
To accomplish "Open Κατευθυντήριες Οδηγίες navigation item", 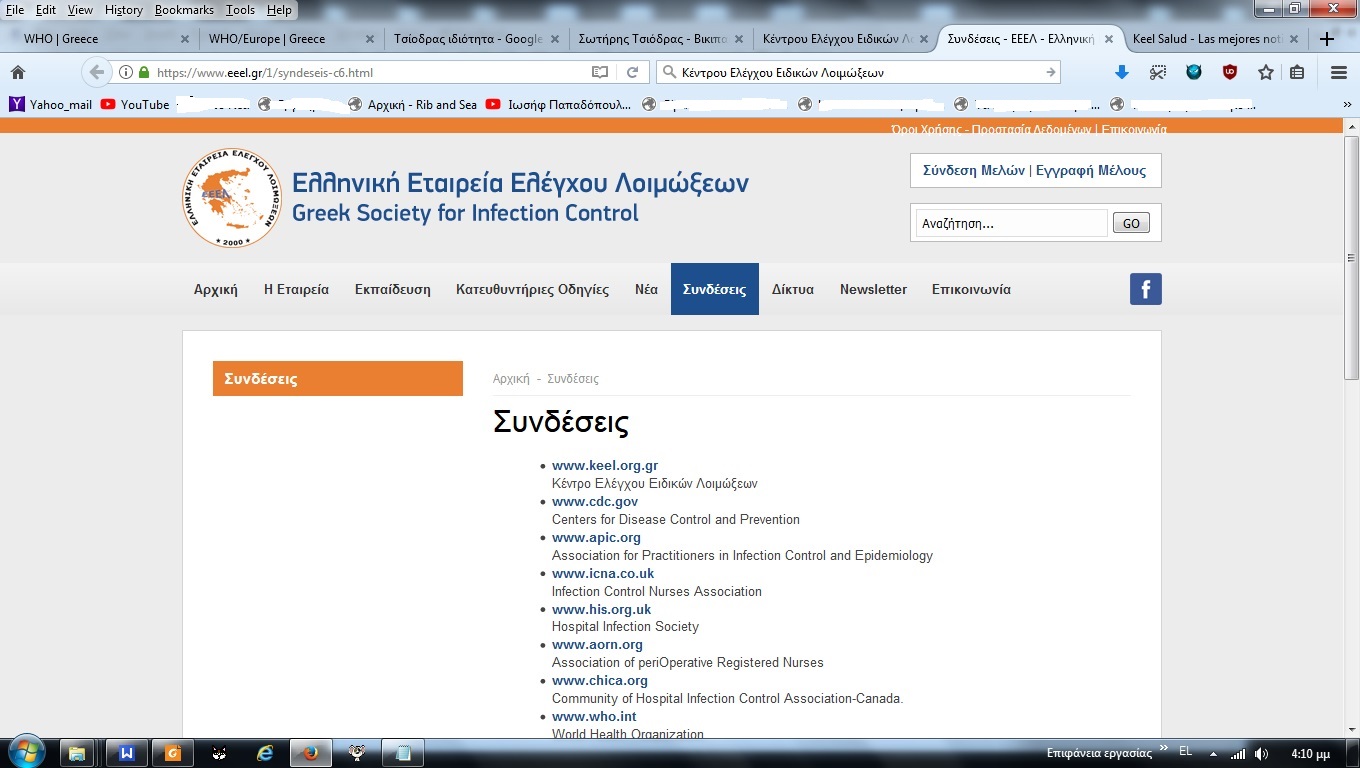I will point(532,289).
